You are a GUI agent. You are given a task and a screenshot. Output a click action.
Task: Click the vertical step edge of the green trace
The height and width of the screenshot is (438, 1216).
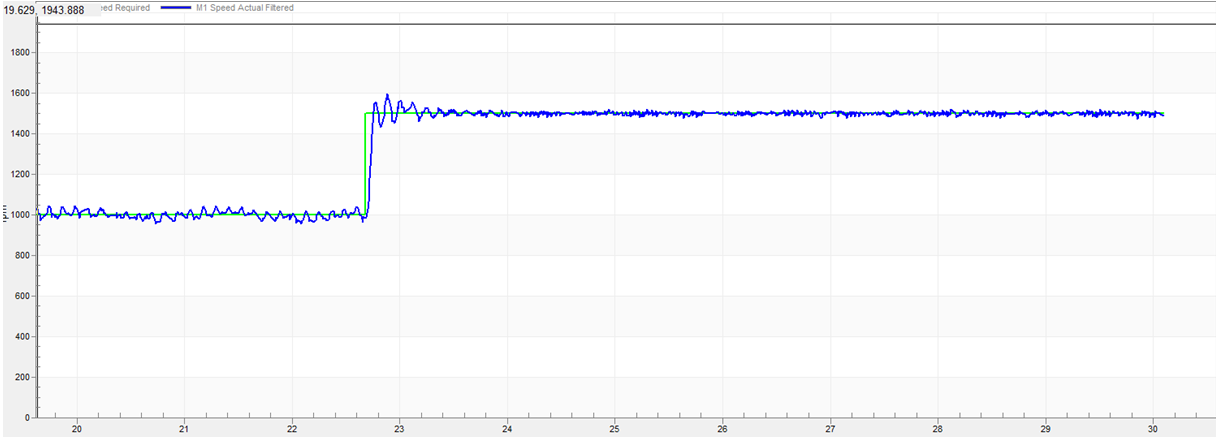coord(365,165)
